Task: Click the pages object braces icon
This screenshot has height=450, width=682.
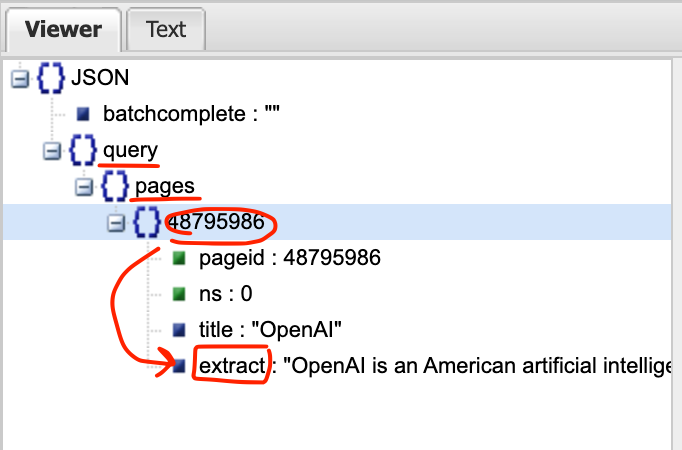Action: (115, 186)
